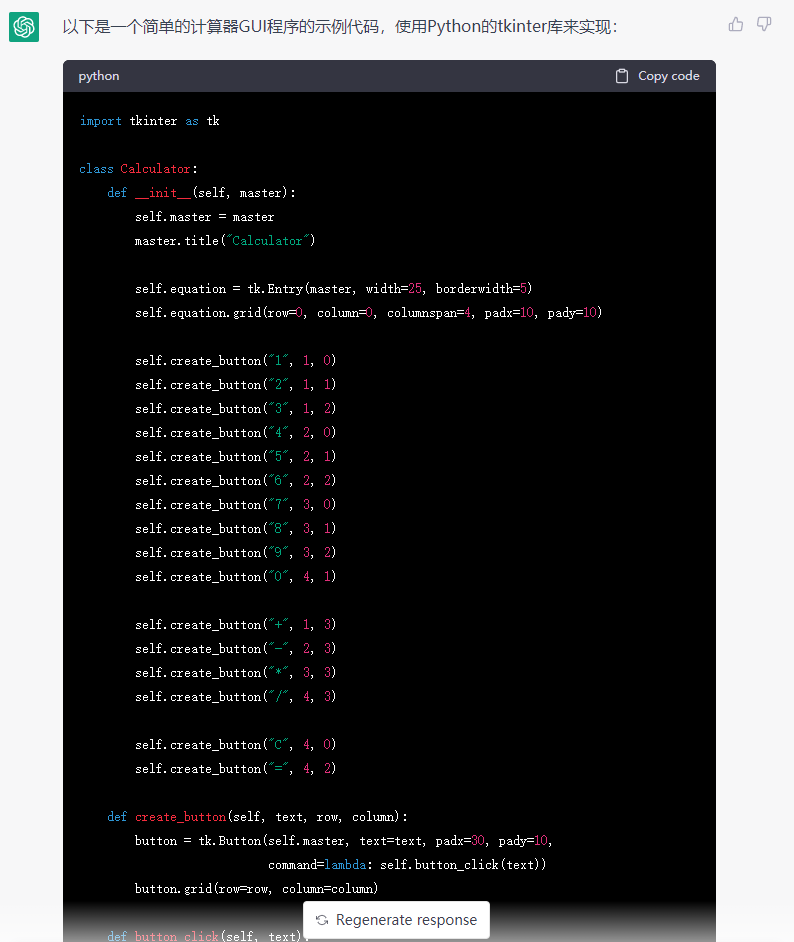Click the create_button("-", 2, 3) line
This screenshot has height=942, width=794.
point(235,649)
